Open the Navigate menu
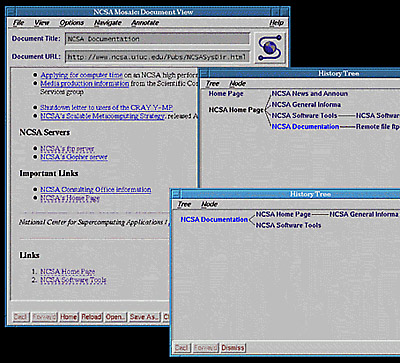The image size is (400, 363). point(108,23)
